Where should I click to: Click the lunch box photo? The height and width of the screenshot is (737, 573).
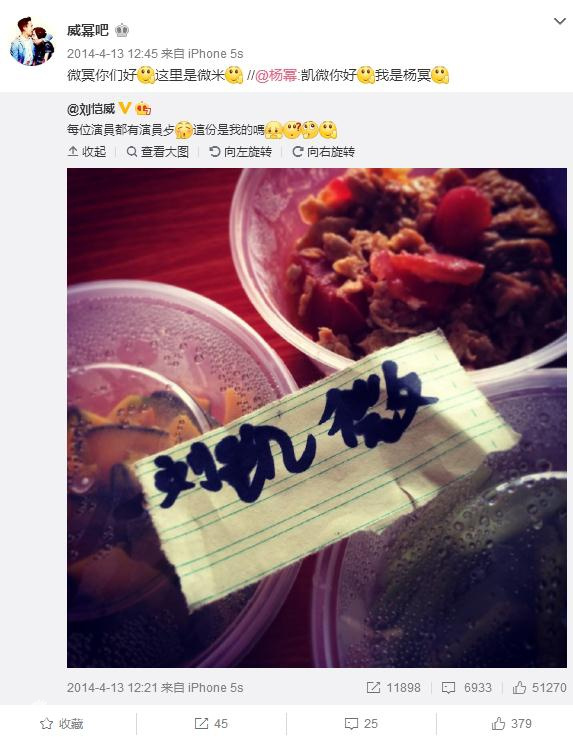(x=317, y=418)
